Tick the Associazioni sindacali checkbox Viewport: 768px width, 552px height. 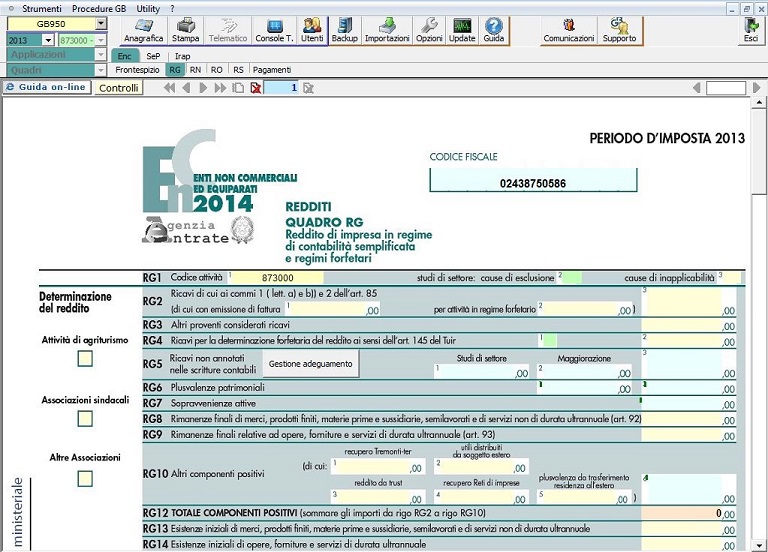click(85, 419)
